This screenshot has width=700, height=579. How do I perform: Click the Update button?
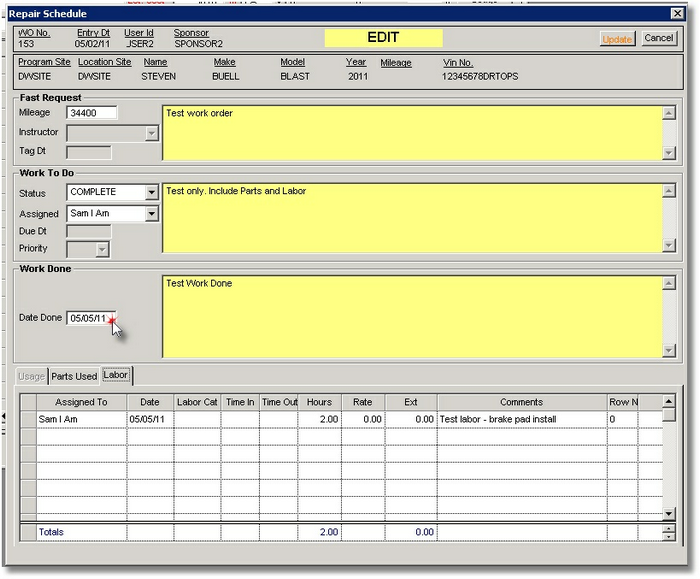click(617, 38)
